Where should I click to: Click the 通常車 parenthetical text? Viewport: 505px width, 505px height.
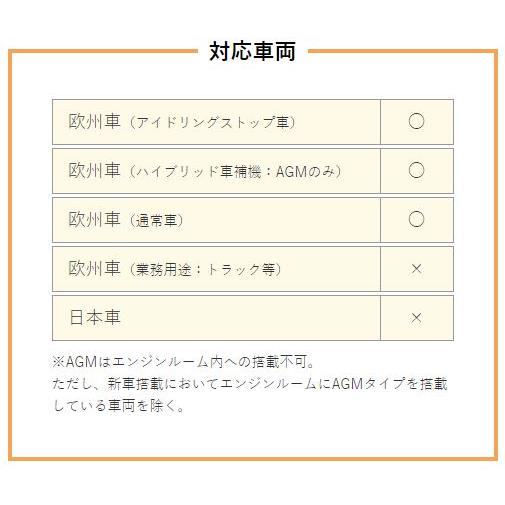click(x=156, y=220)
